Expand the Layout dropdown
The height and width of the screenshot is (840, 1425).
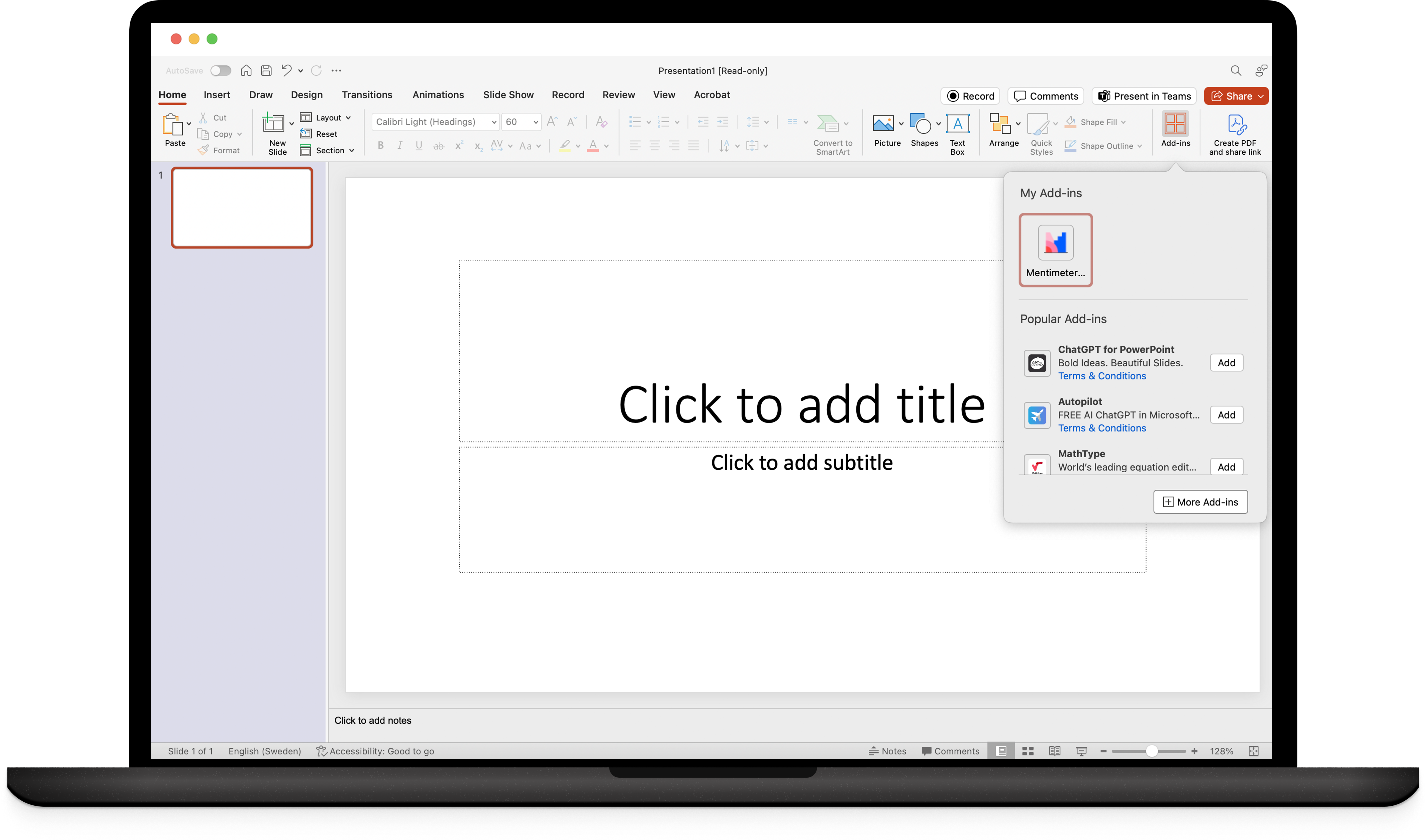[x=348, y=118]
